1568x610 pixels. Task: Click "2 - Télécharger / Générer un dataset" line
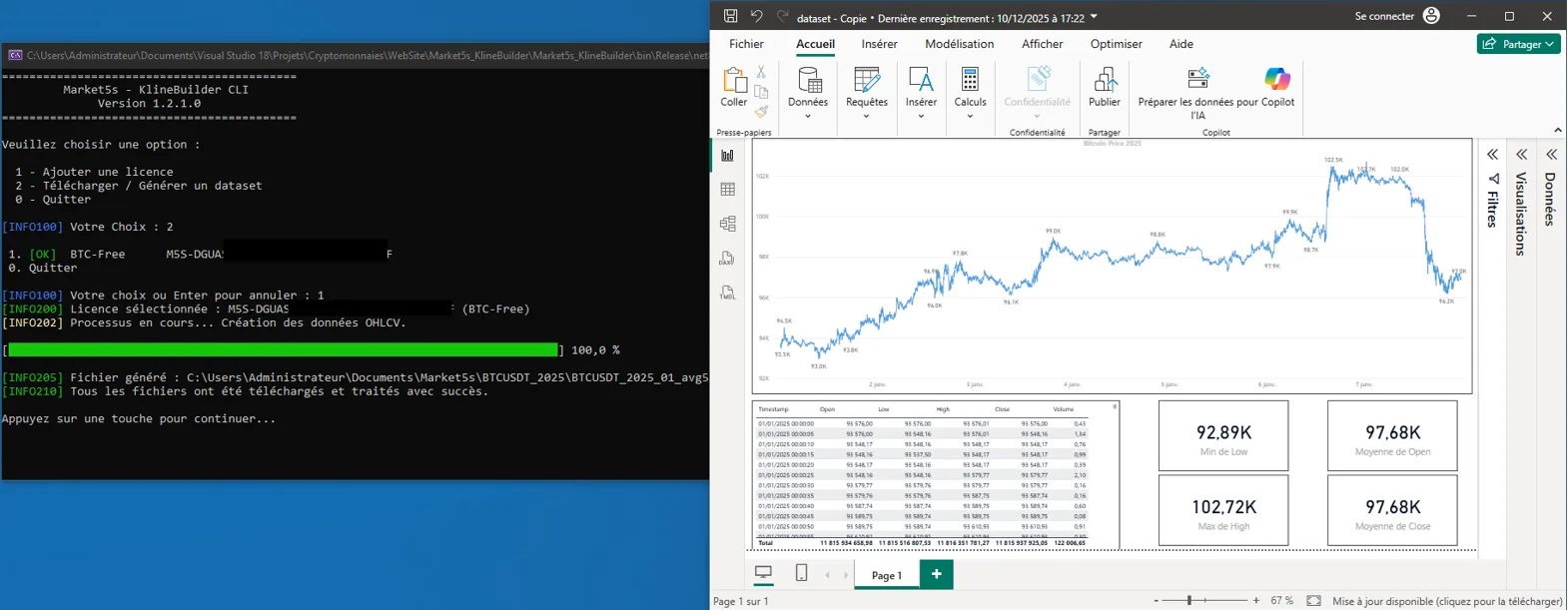[x=139, y=186]
